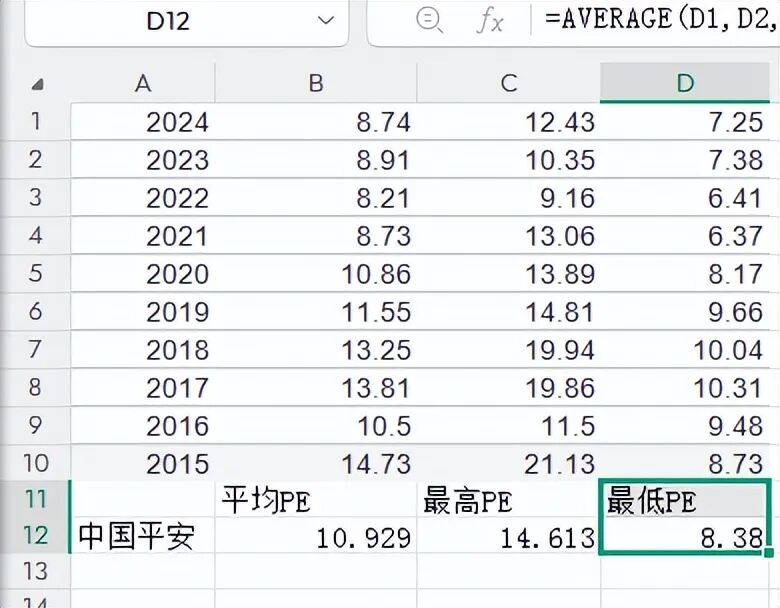The image size is (780, 608).
Task: Click cell containing 7.25
Action: (685, 122)
